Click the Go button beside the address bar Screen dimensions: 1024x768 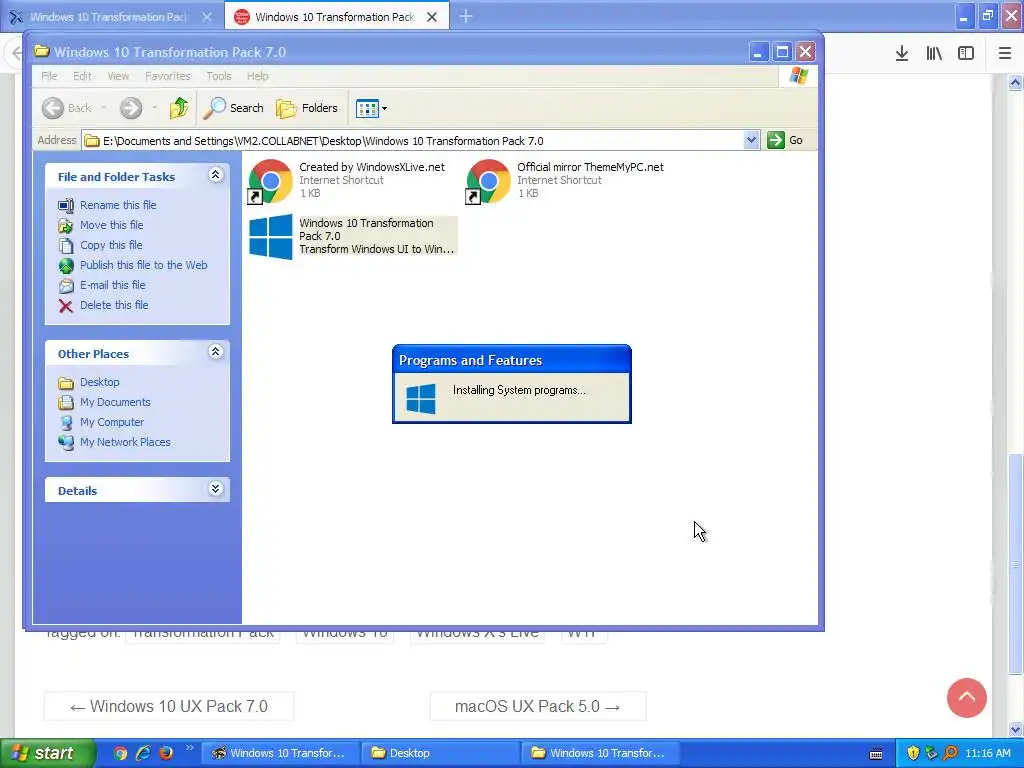pos(785,140)
